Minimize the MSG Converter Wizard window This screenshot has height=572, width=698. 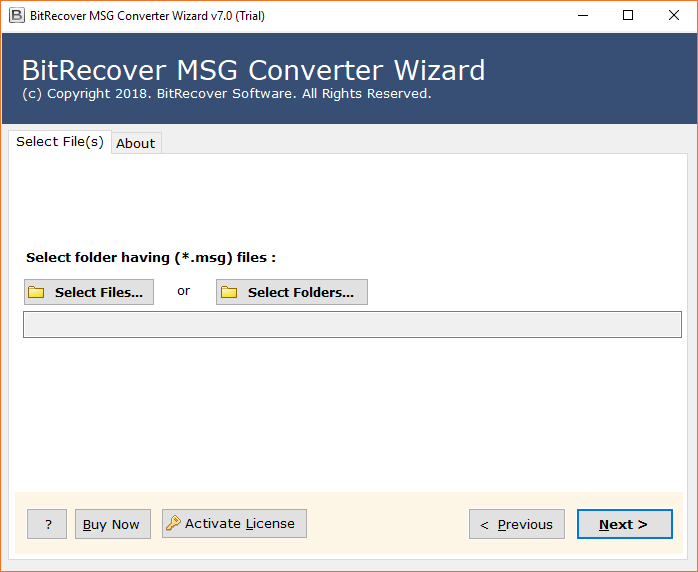point(582,16)
